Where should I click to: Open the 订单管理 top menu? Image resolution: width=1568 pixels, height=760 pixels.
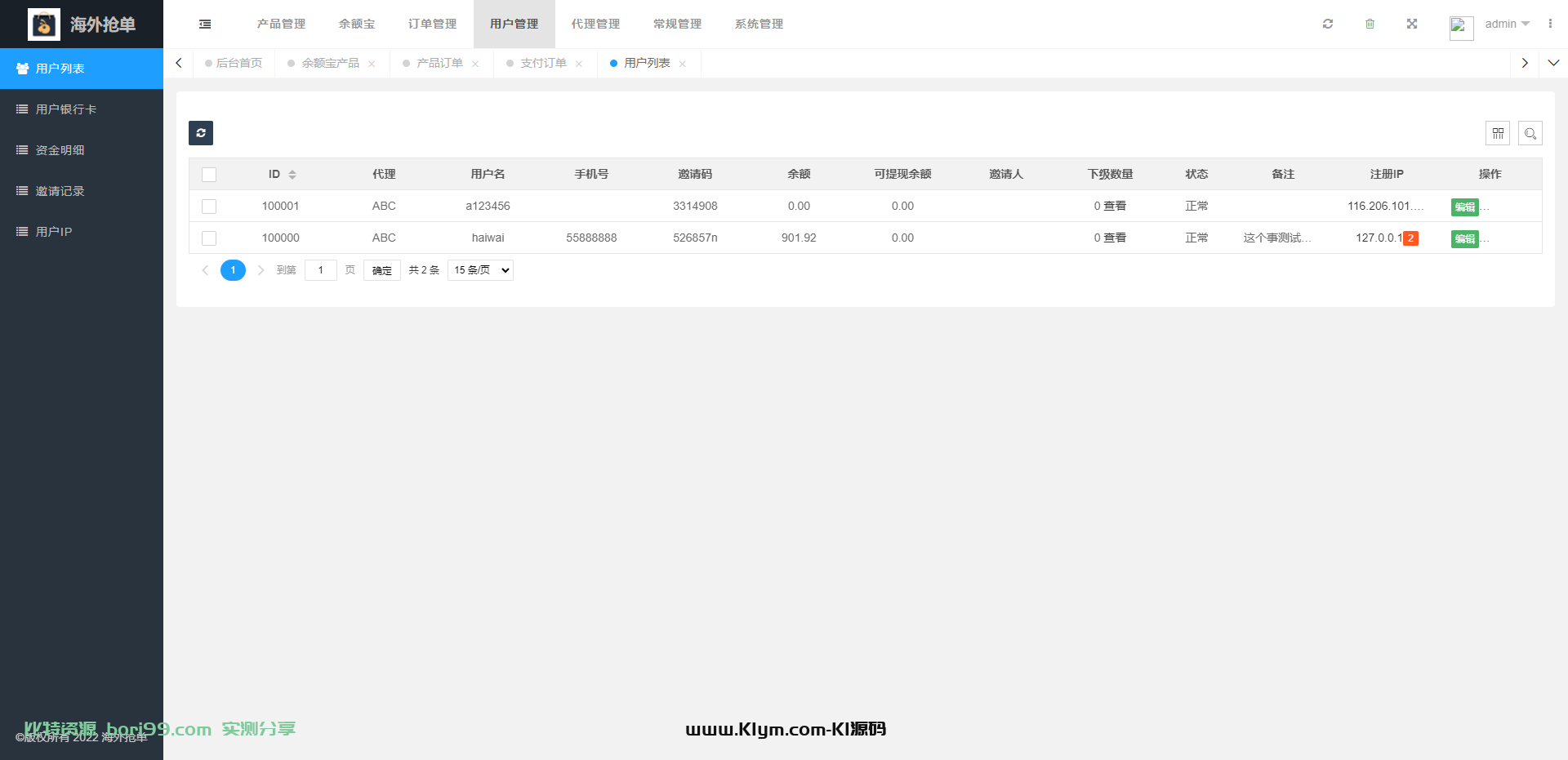pyautogui.click(x=432, y=24)
